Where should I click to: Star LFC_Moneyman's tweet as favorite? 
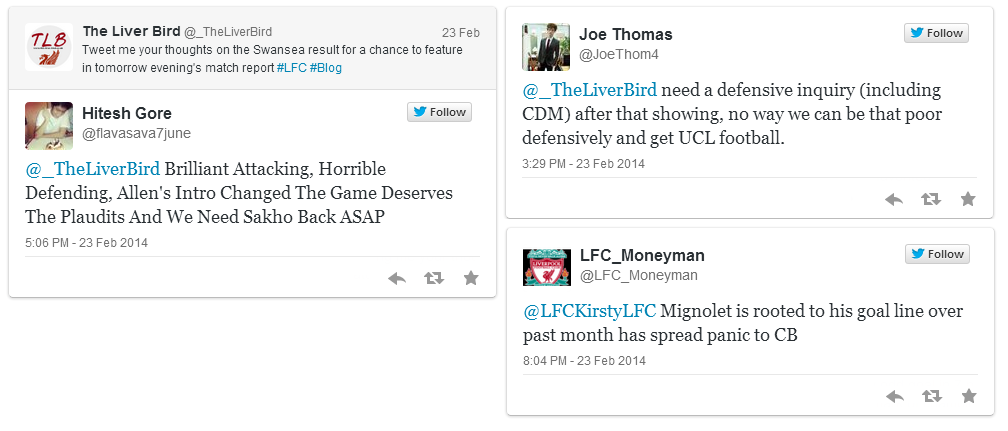click(968, 396)
